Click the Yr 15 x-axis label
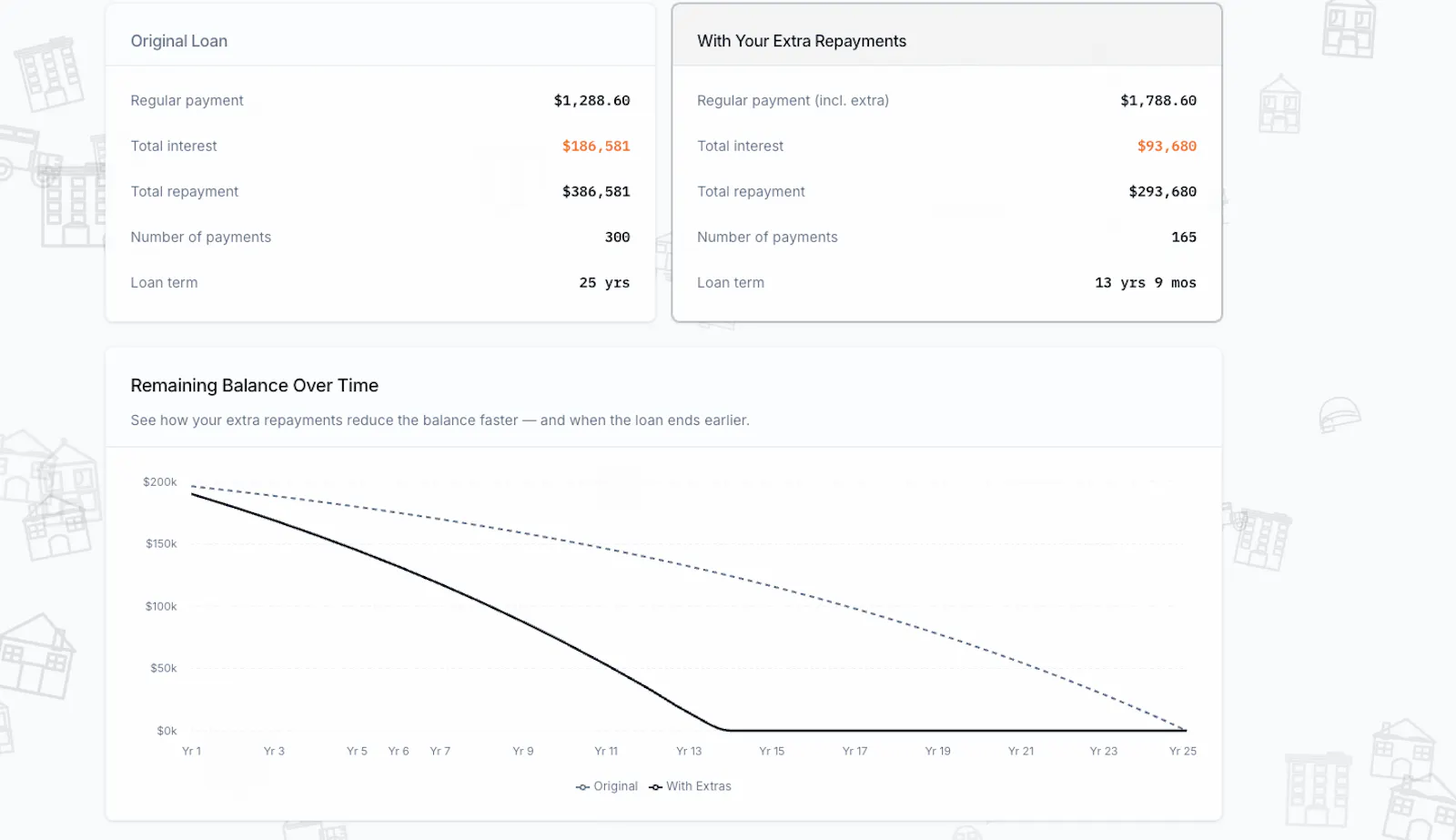The width and height of the screenshot is (1456, 840). 772,751
